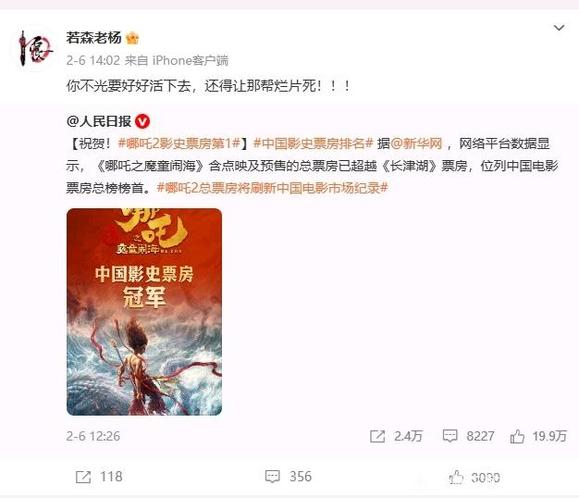
Task: Open hashtag #中国影史票房排名#
Action: 314,143
